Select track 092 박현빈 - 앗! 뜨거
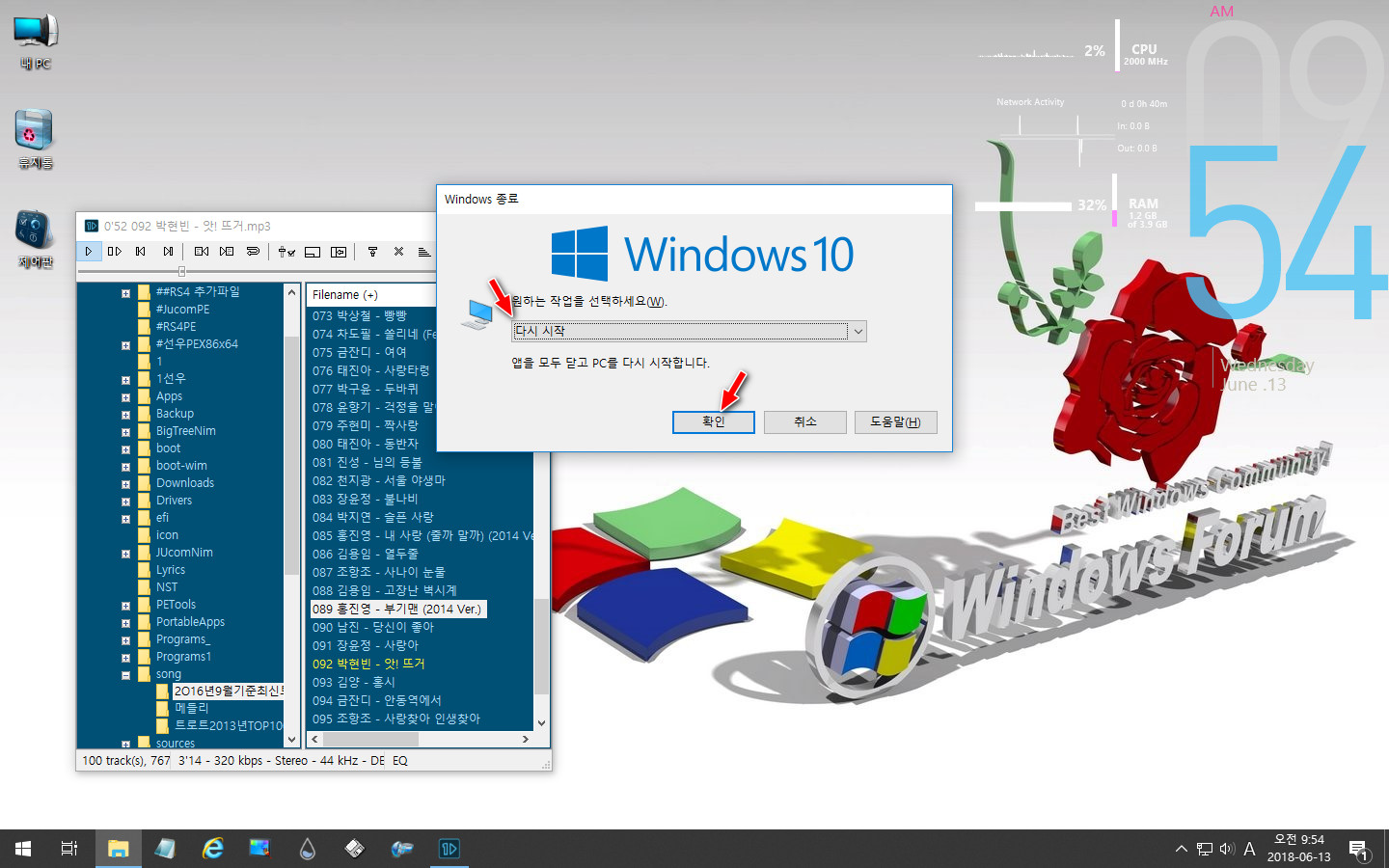The width and height of the screenshot is (1389, 868). (368, 664)
